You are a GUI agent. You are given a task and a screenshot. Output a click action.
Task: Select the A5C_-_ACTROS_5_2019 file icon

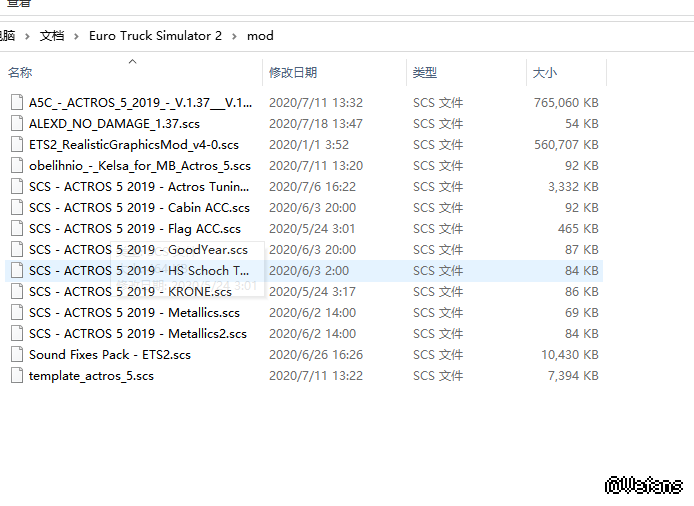click(17, 102)
